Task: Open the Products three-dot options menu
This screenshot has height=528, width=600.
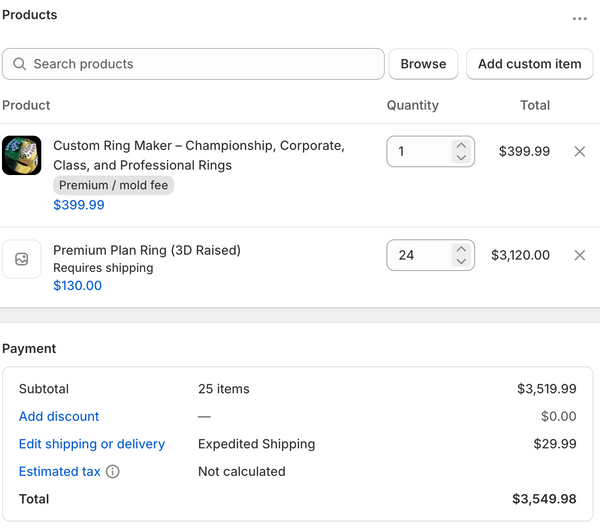Action: (x=579, y=18)
